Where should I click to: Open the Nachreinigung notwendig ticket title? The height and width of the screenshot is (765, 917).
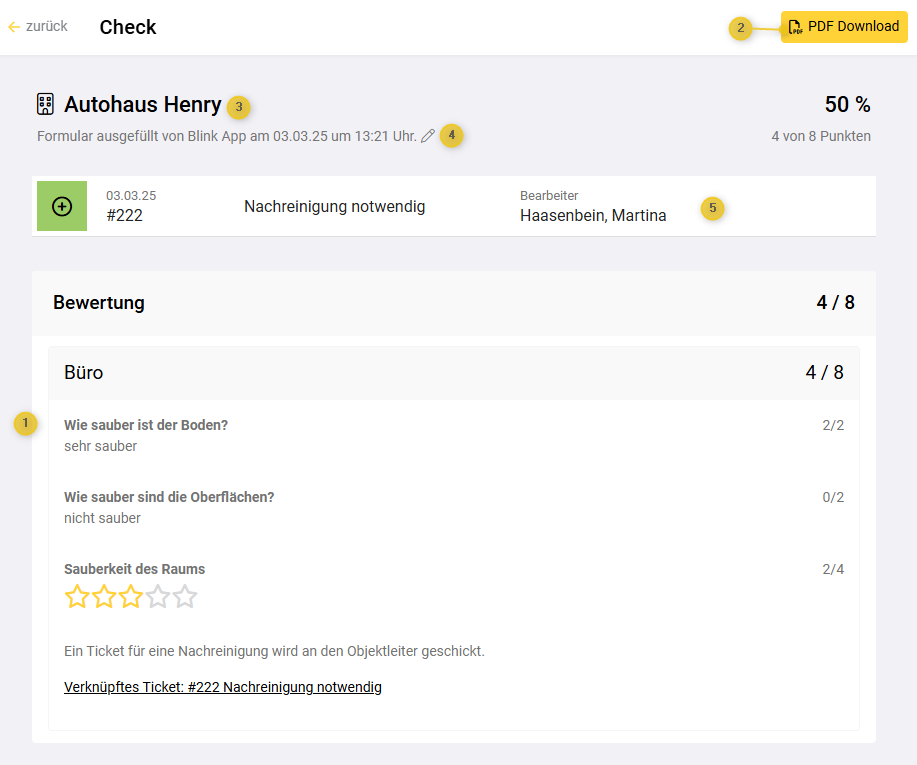point(334,207)
